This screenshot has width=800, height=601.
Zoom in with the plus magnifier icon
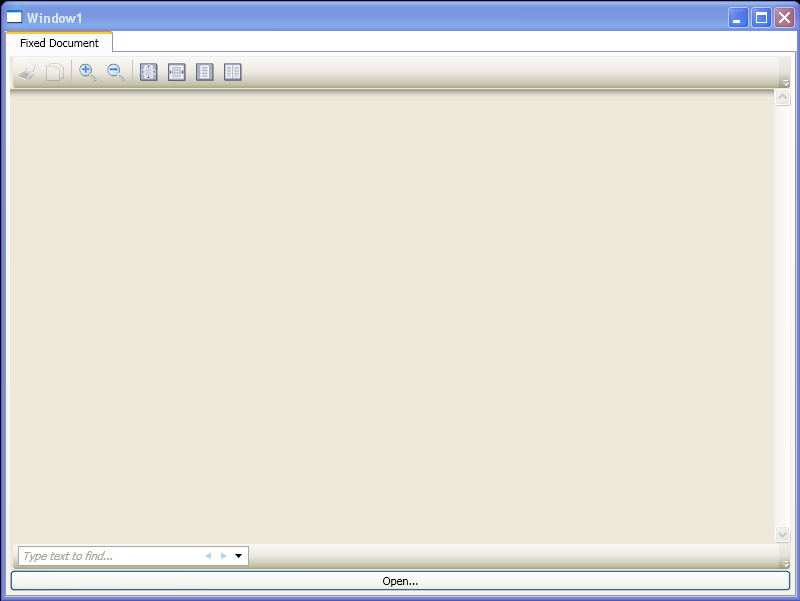88,72
